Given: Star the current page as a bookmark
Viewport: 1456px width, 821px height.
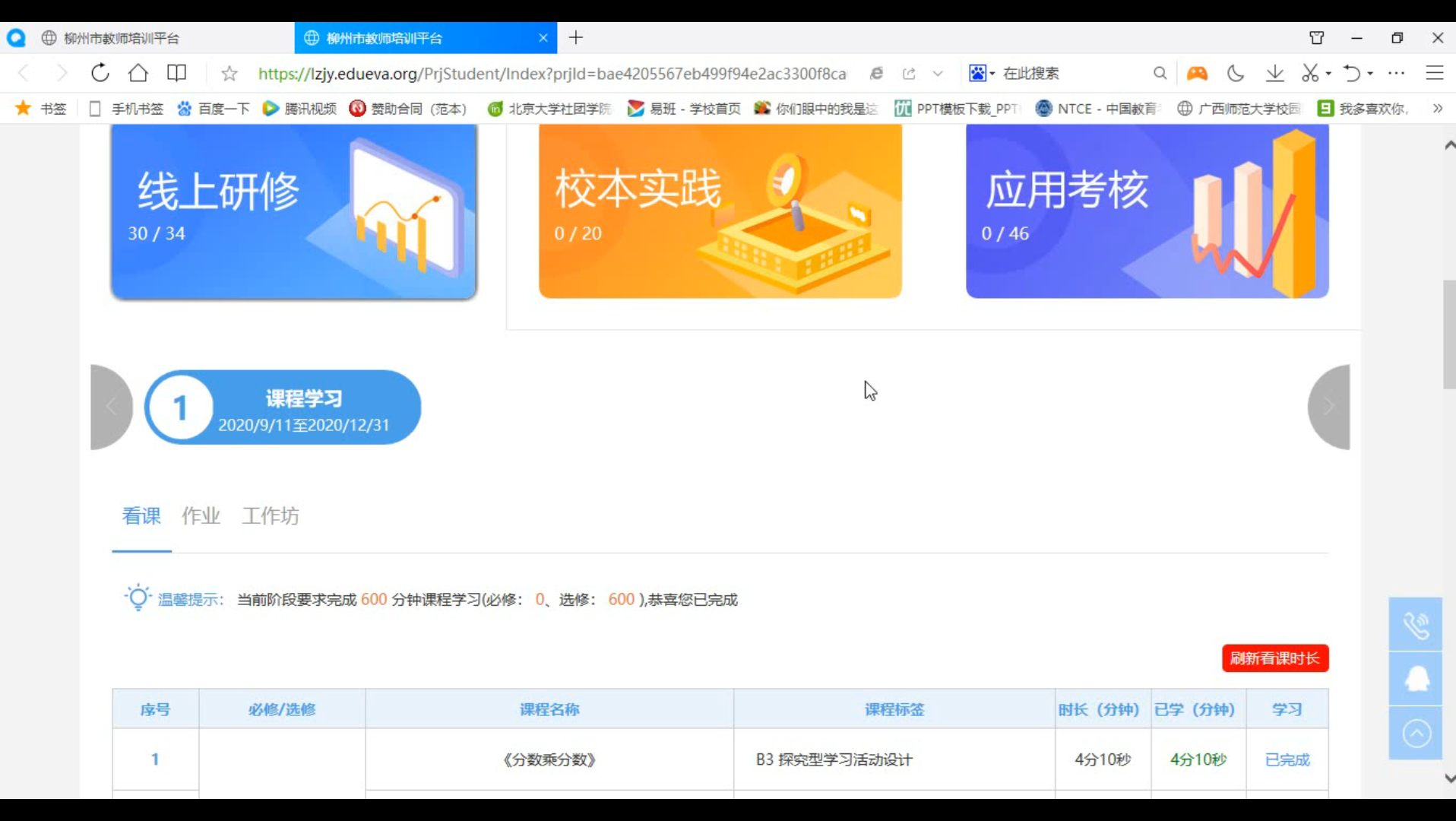Looking at the screenshot, I should 229,73.
